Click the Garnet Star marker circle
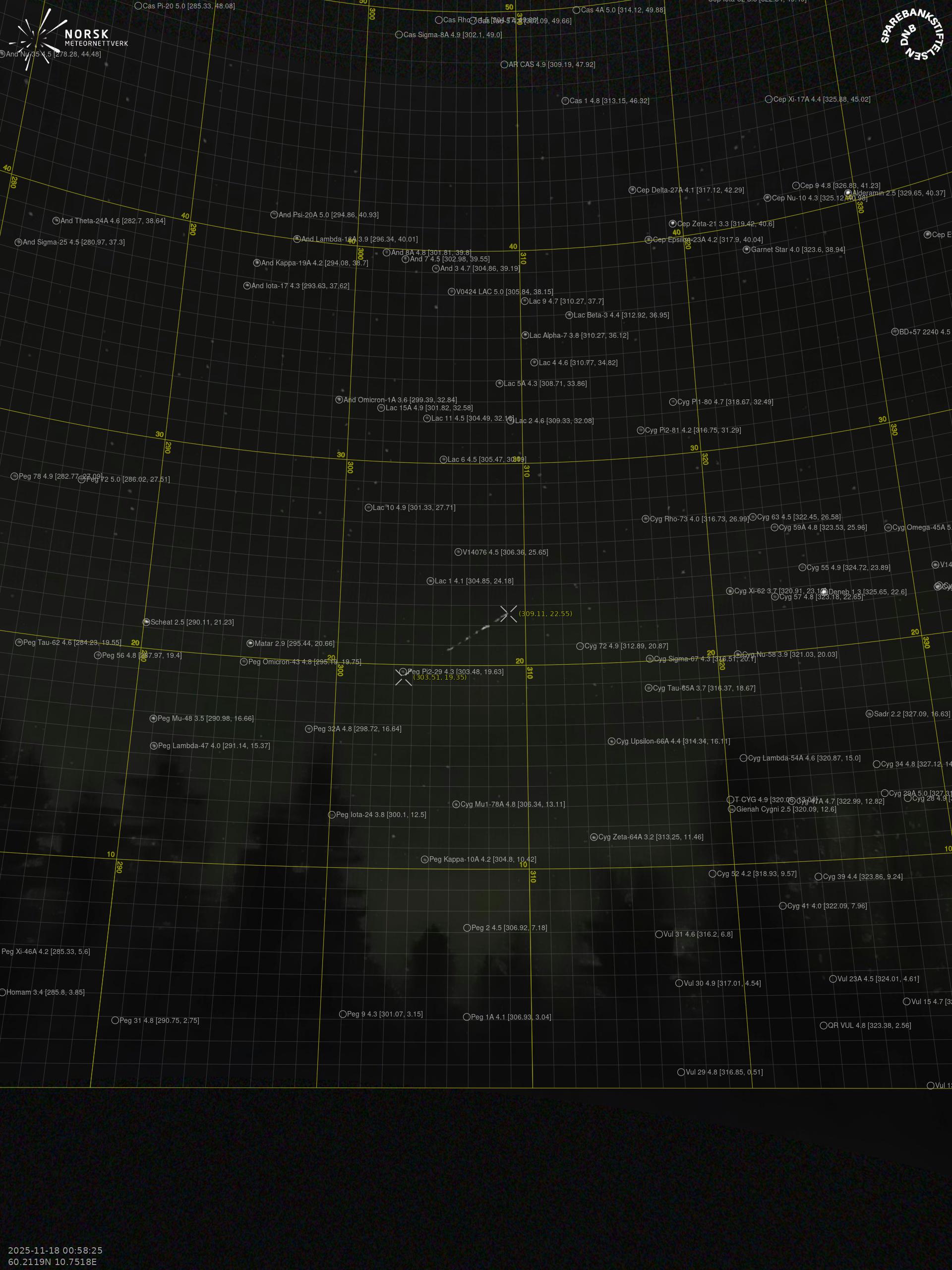 747,250
